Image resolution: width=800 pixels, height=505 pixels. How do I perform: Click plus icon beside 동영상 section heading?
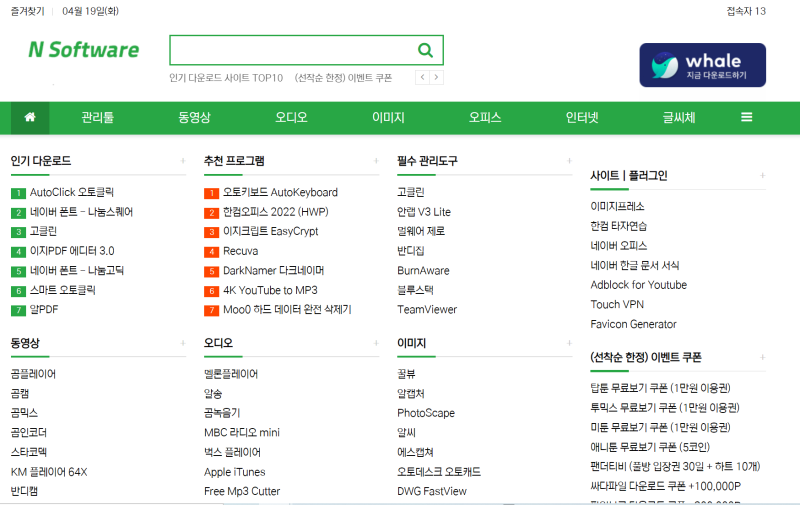tap(183, 343)
